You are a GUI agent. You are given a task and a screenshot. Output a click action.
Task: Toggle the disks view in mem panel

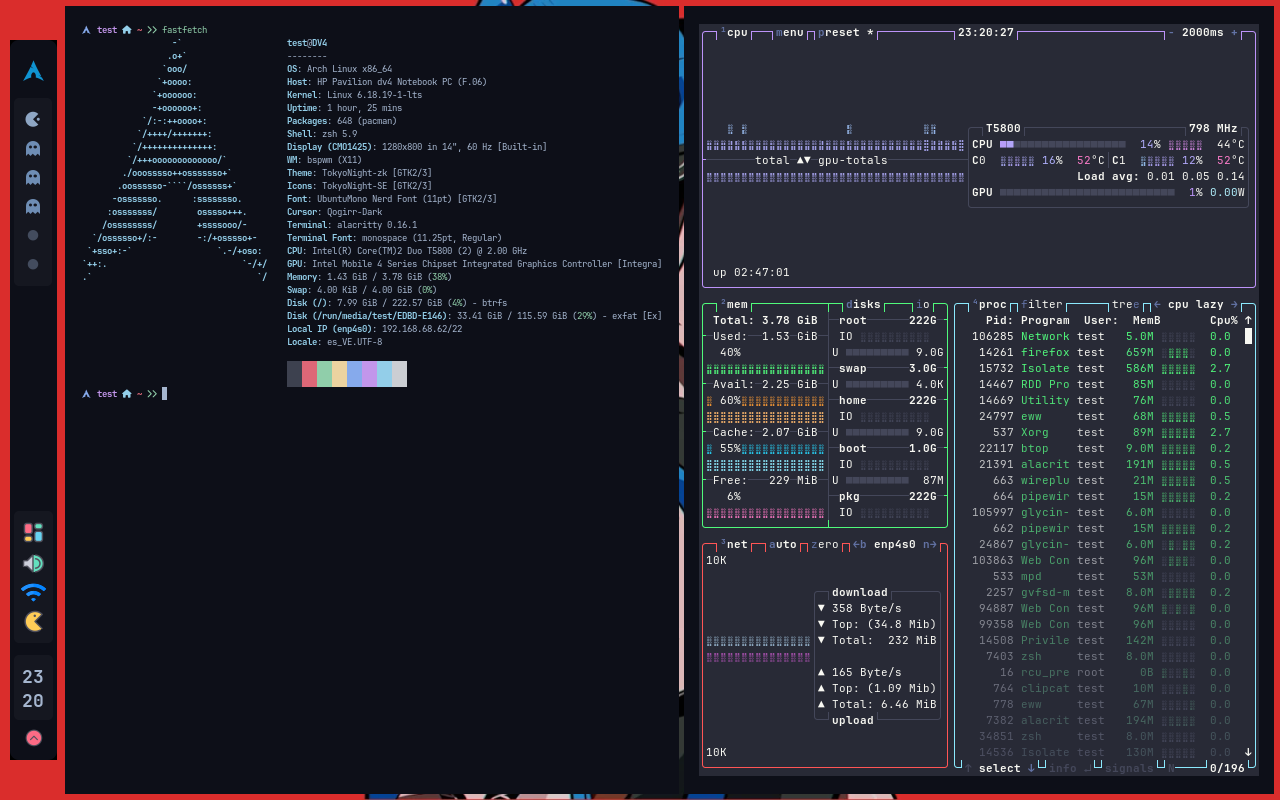(863, 305)
